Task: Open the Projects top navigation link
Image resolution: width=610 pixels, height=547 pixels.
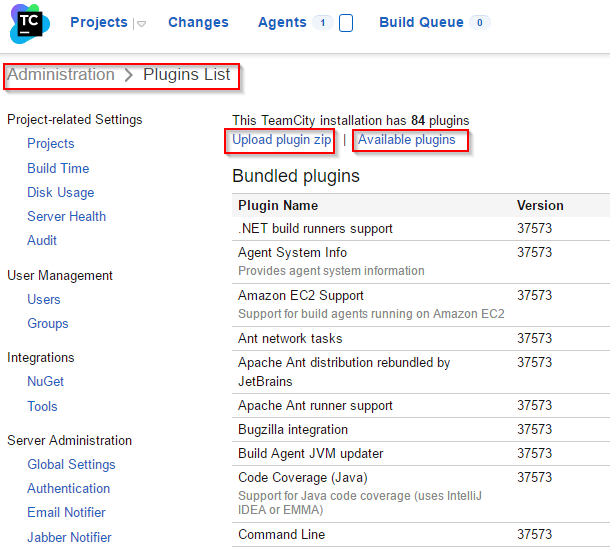Action: [99, 22]
